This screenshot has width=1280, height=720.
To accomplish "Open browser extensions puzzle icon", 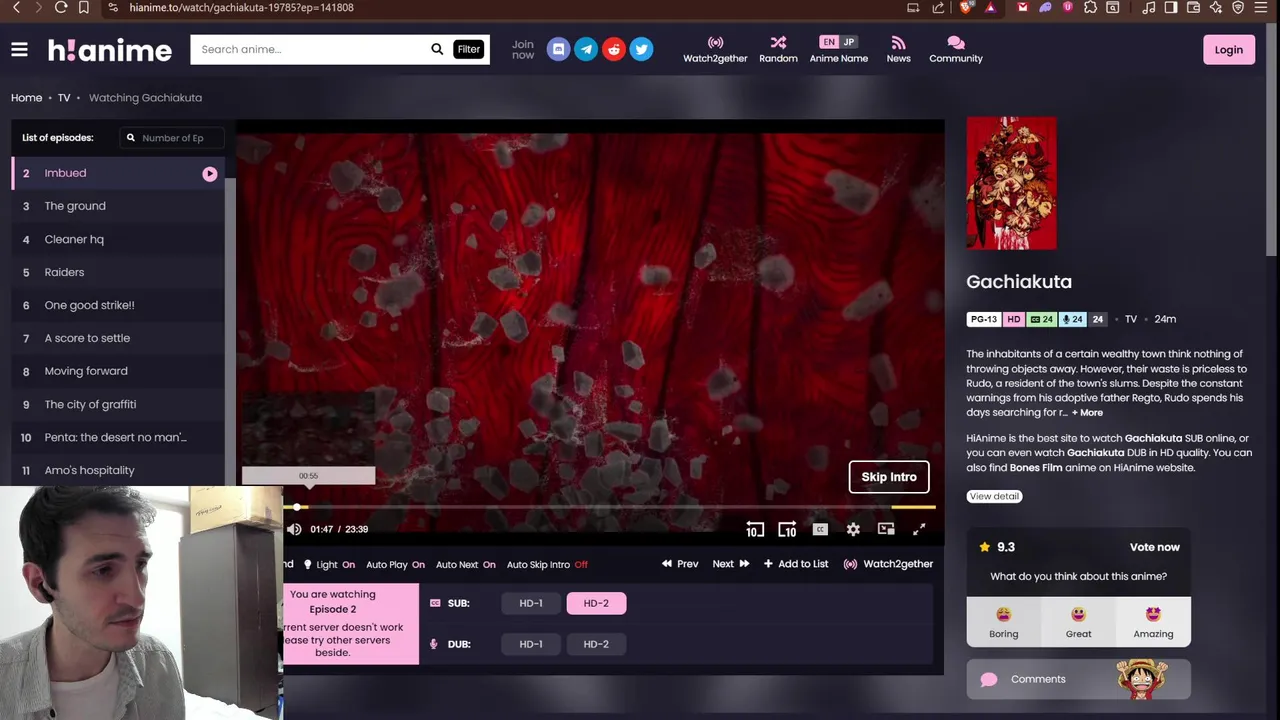I will (x=1090, y=7).
